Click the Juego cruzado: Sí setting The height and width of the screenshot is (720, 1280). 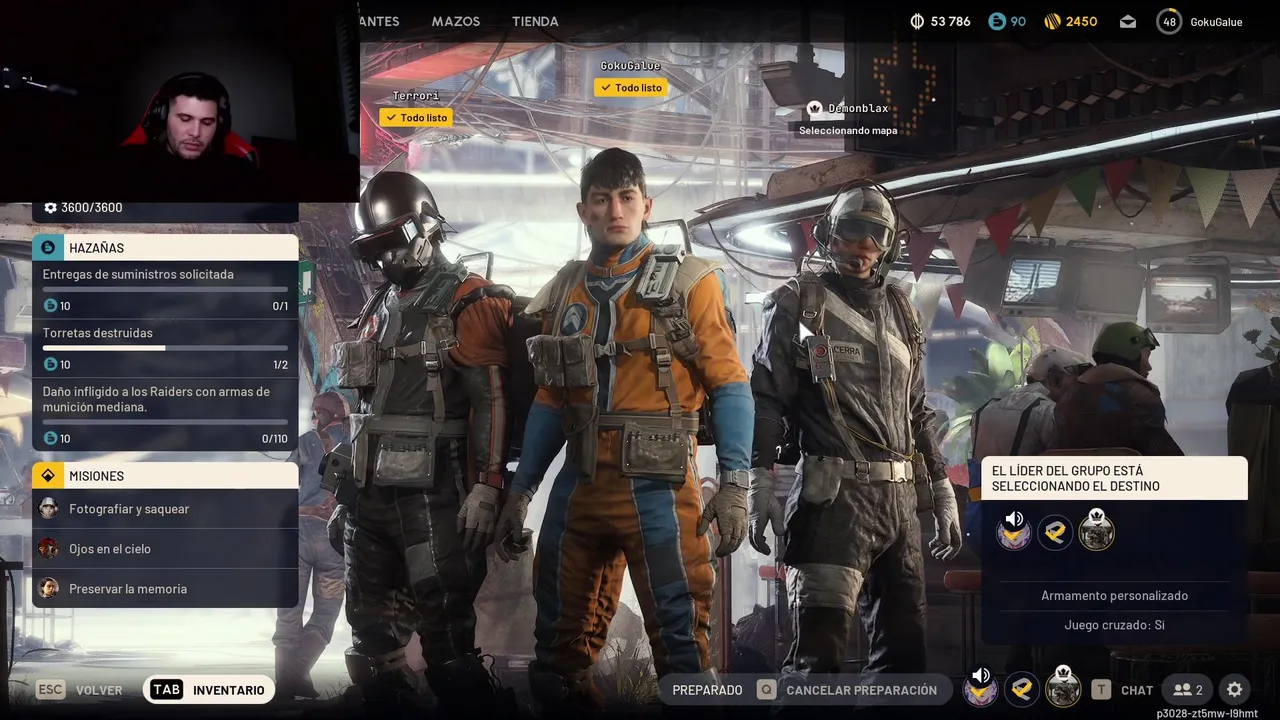click(1114, 625)
